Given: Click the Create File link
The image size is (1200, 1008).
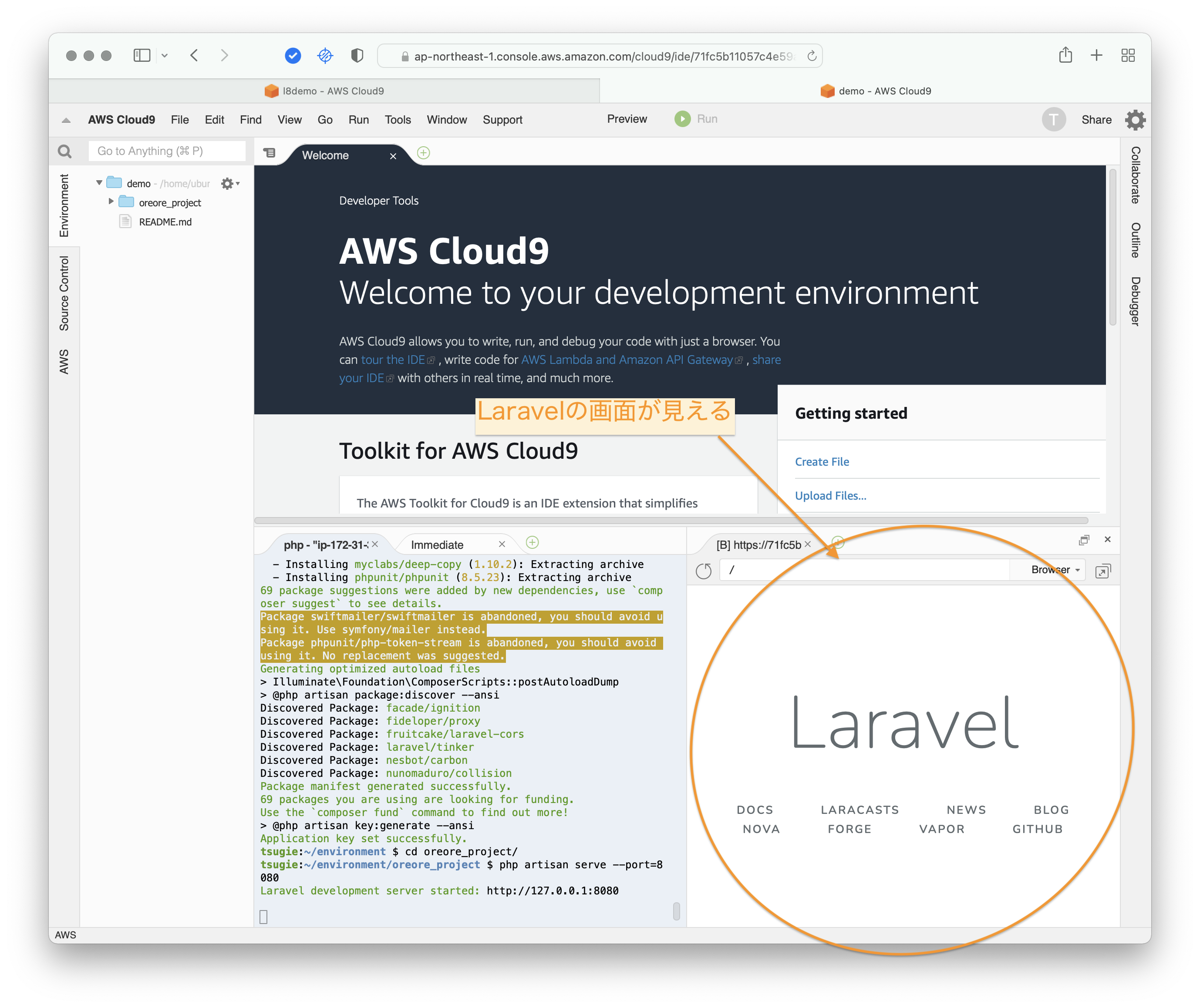Looking at the screenshot, I should (x=822, y=462).
